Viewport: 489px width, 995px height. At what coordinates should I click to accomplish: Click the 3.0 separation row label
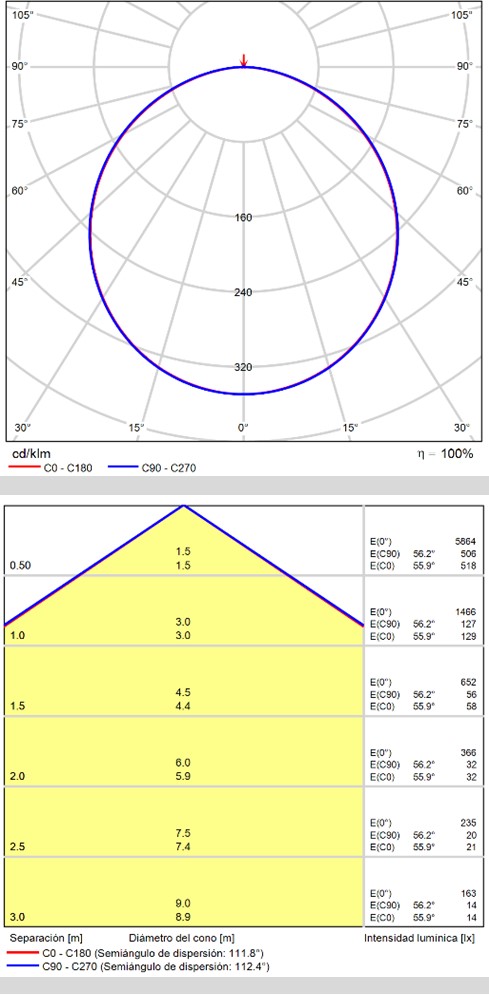coord(17,917)
